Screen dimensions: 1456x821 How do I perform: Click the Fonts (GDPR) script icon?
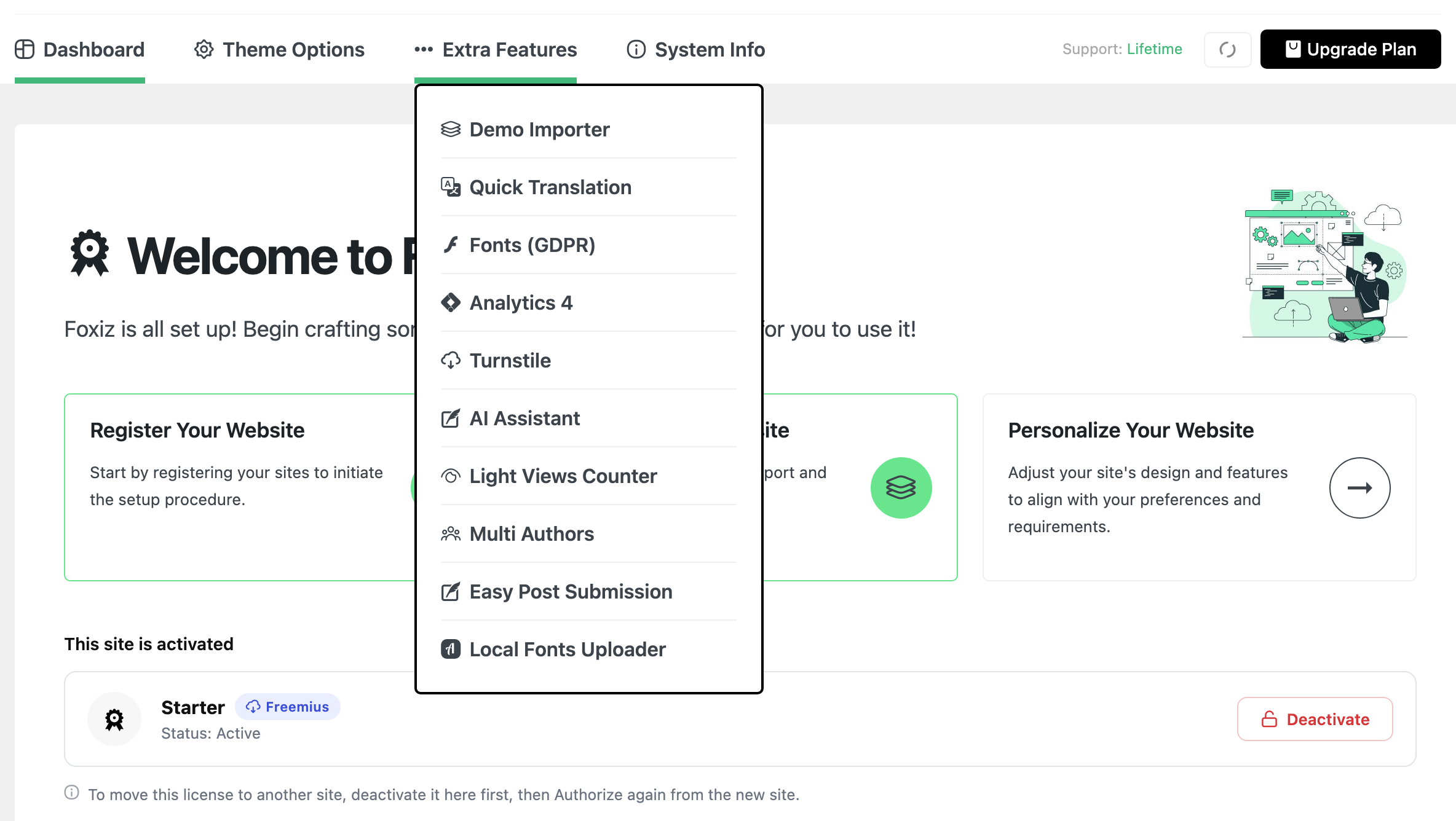coord(451,245)
